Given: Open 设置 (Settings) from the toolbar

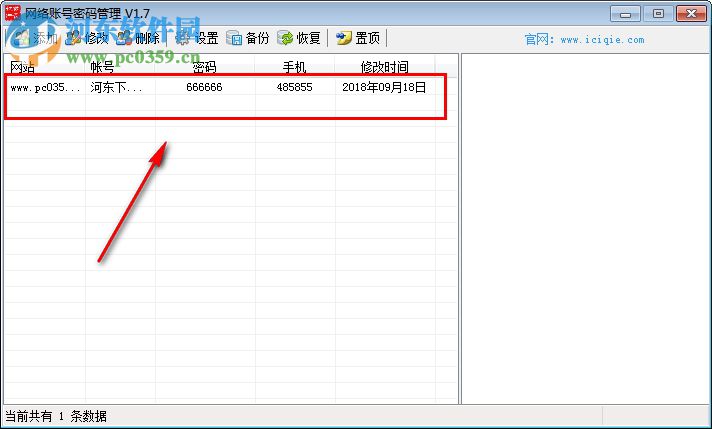Looking at the screenshot, I should [197, 38].
